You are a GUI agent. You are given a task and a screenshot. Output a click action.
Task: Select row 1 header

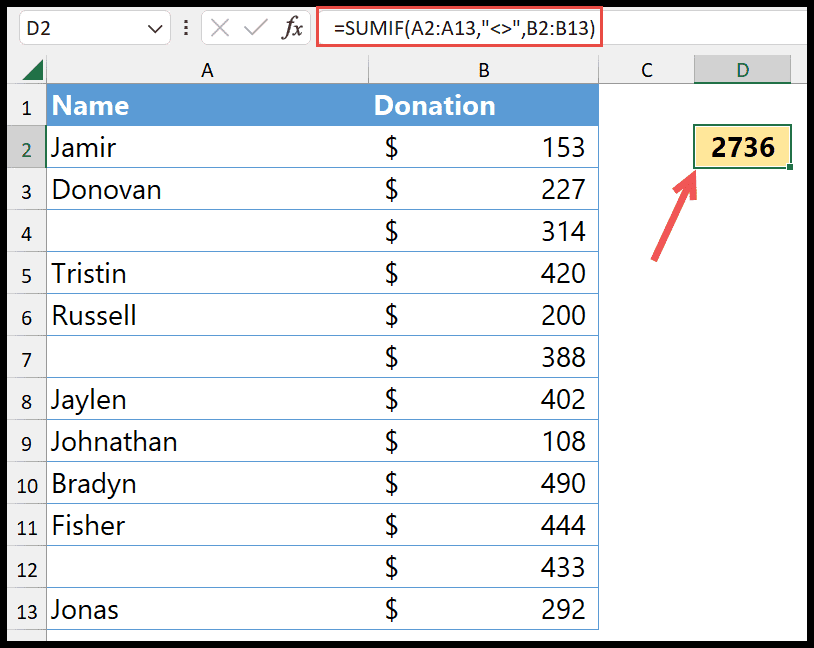26,106
